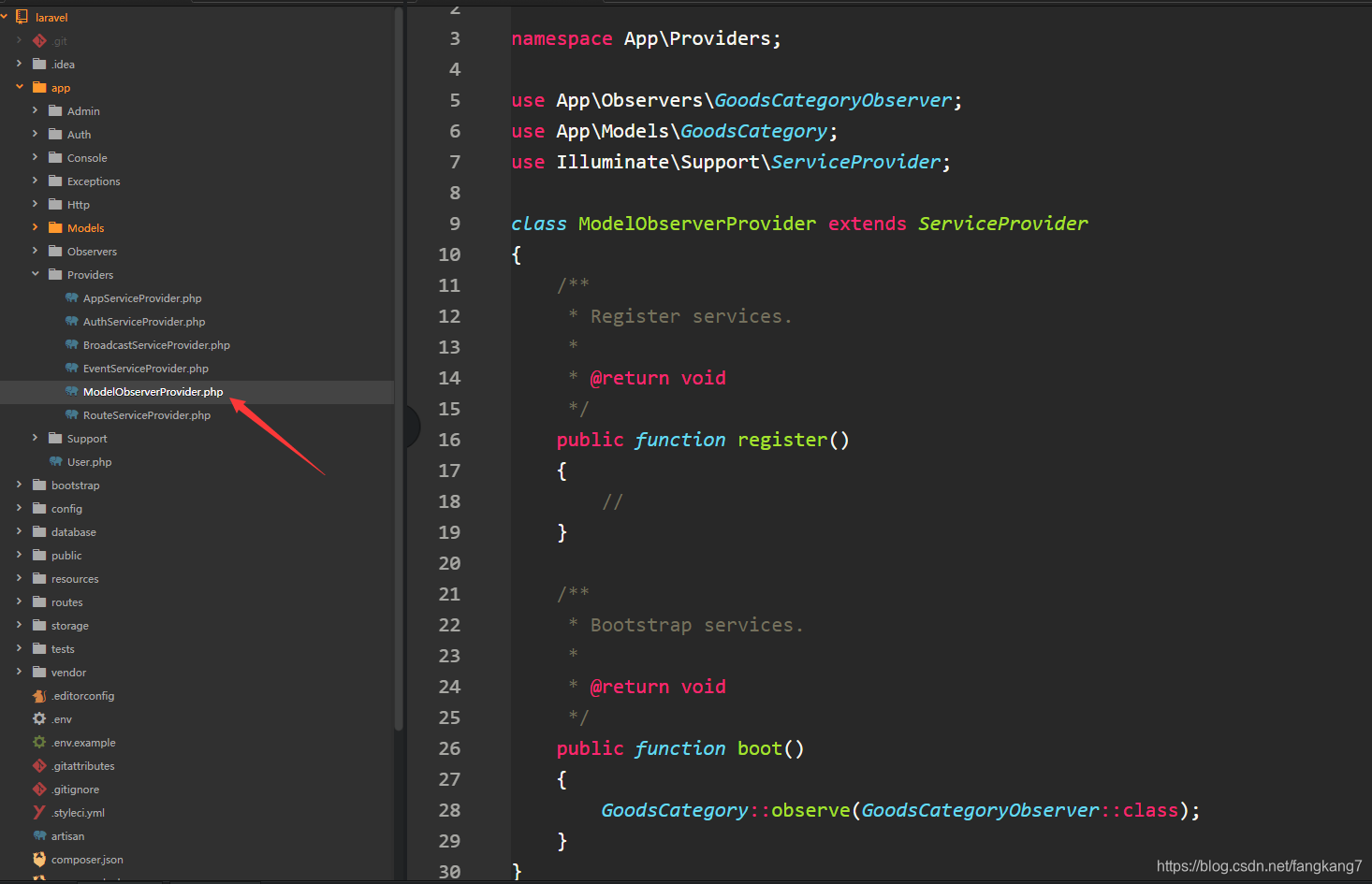The width and height of the screenshot is (1372, 884).
Task: Click the .git repository icon
Action: pos(39,40)
